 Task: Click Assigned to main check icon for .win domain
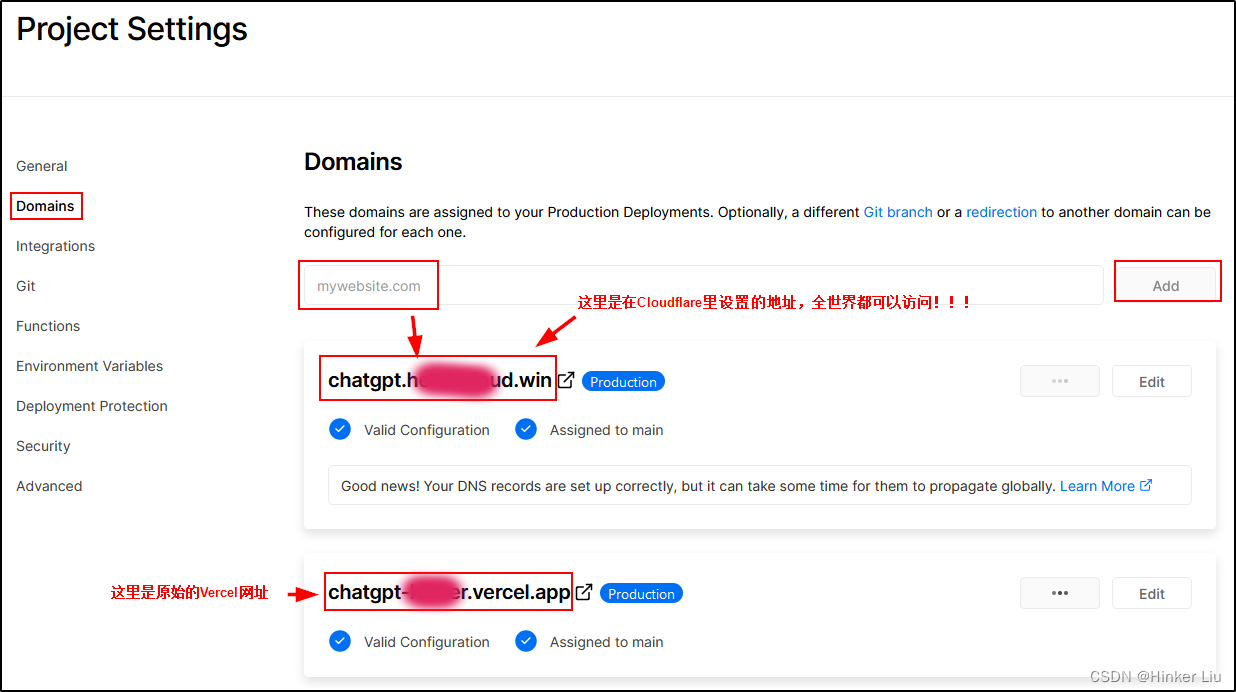526,430
